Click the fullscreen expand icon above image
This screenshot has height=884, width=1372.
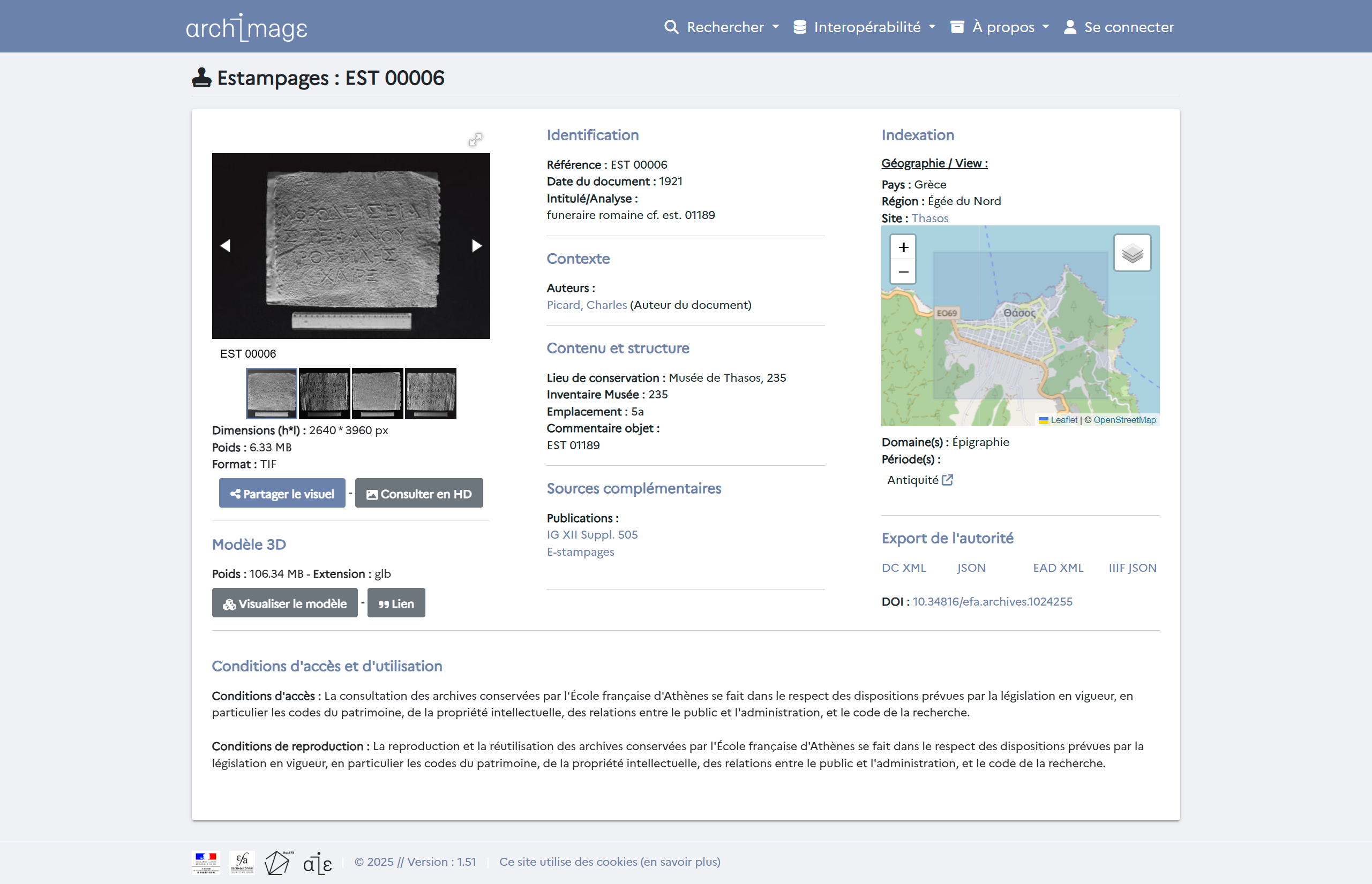476,140
